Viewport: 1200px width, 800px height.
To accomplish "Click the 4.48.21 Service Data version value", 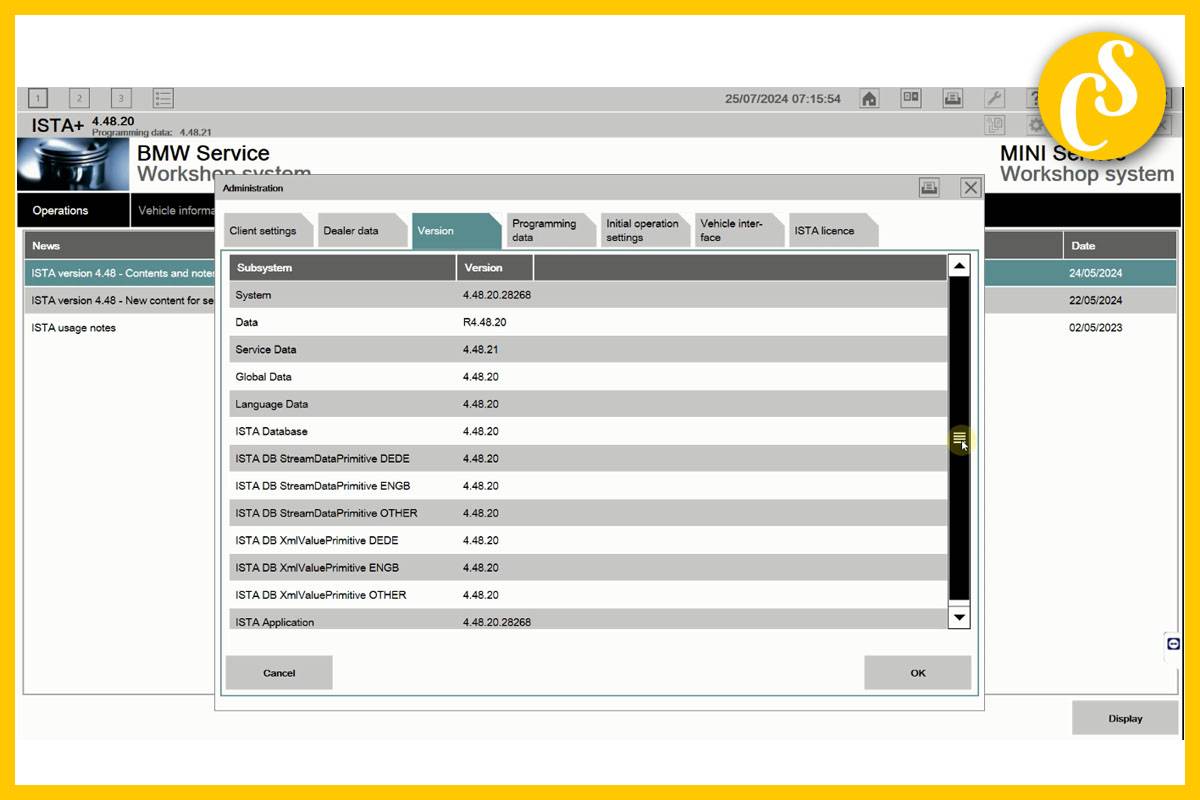I will (x=481, y=350).
